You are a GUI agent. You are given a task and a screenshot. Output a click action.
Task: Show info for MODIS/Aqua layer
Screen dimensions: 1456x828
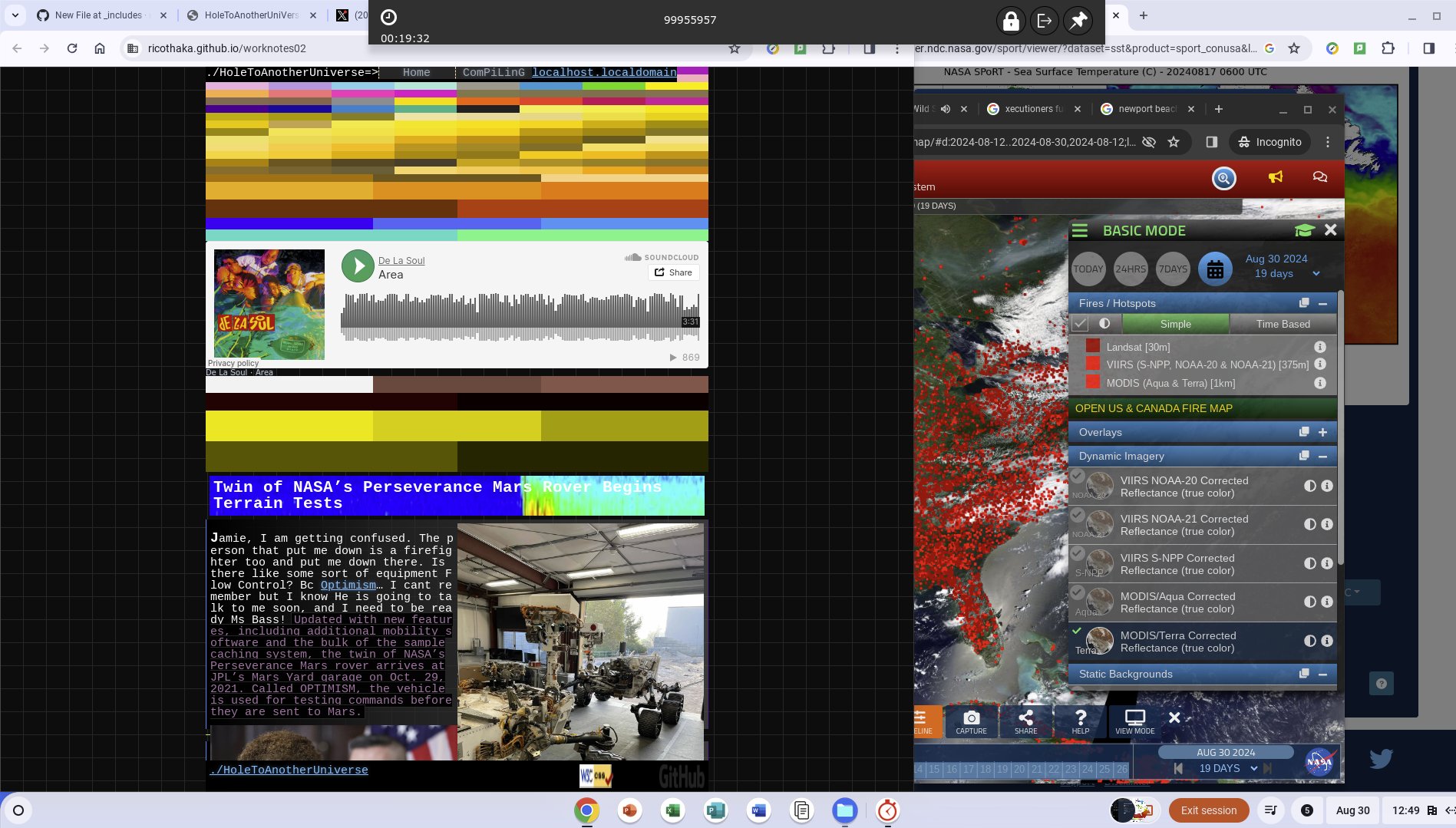(x=1327, y=602)
